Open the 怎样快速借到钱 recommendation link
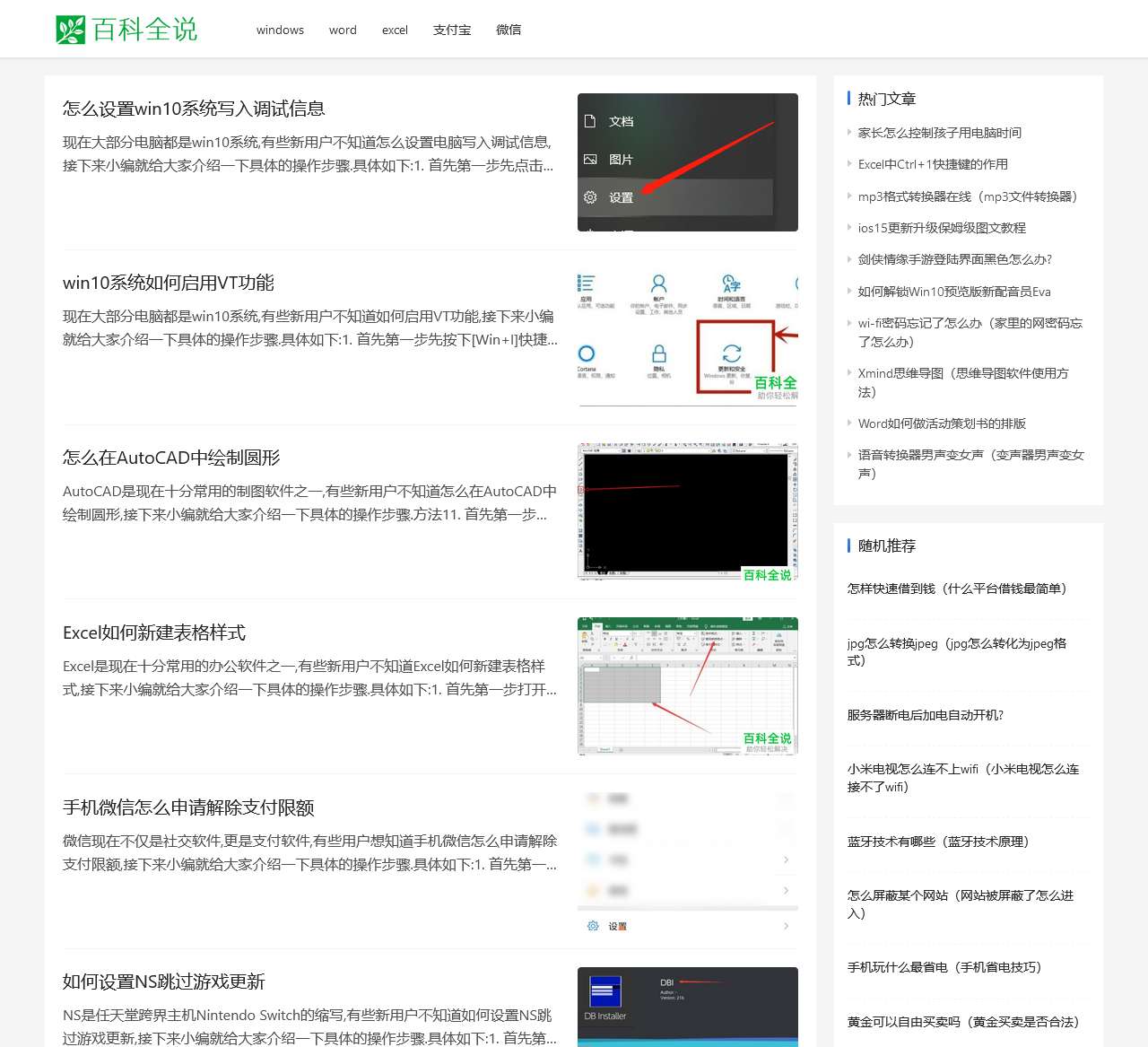Viewport: 1148px width, 1047px height. pos(957,589)
